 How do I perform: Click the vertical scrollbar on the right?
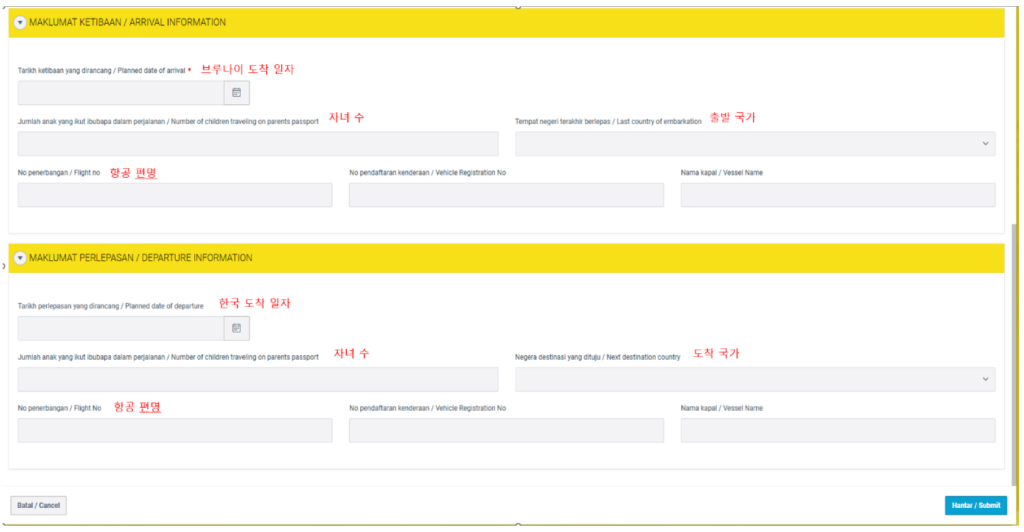[1016, 300]
